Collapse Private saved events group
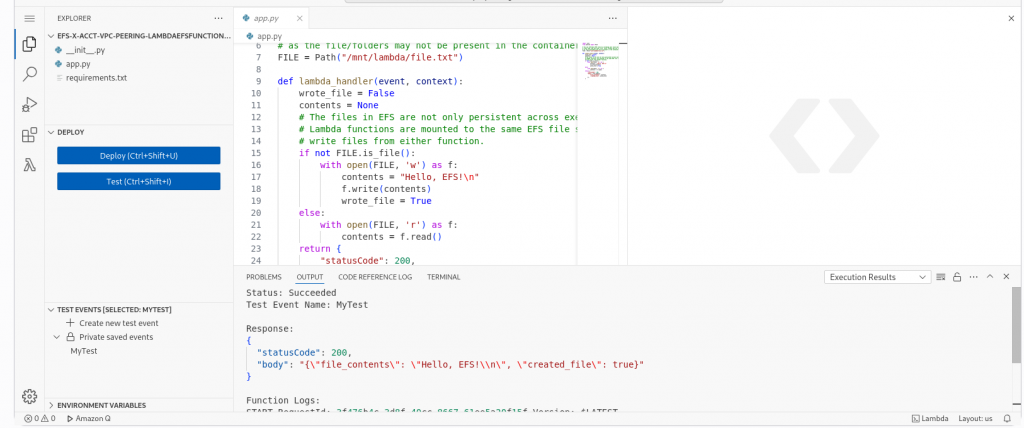 [57, 337]
